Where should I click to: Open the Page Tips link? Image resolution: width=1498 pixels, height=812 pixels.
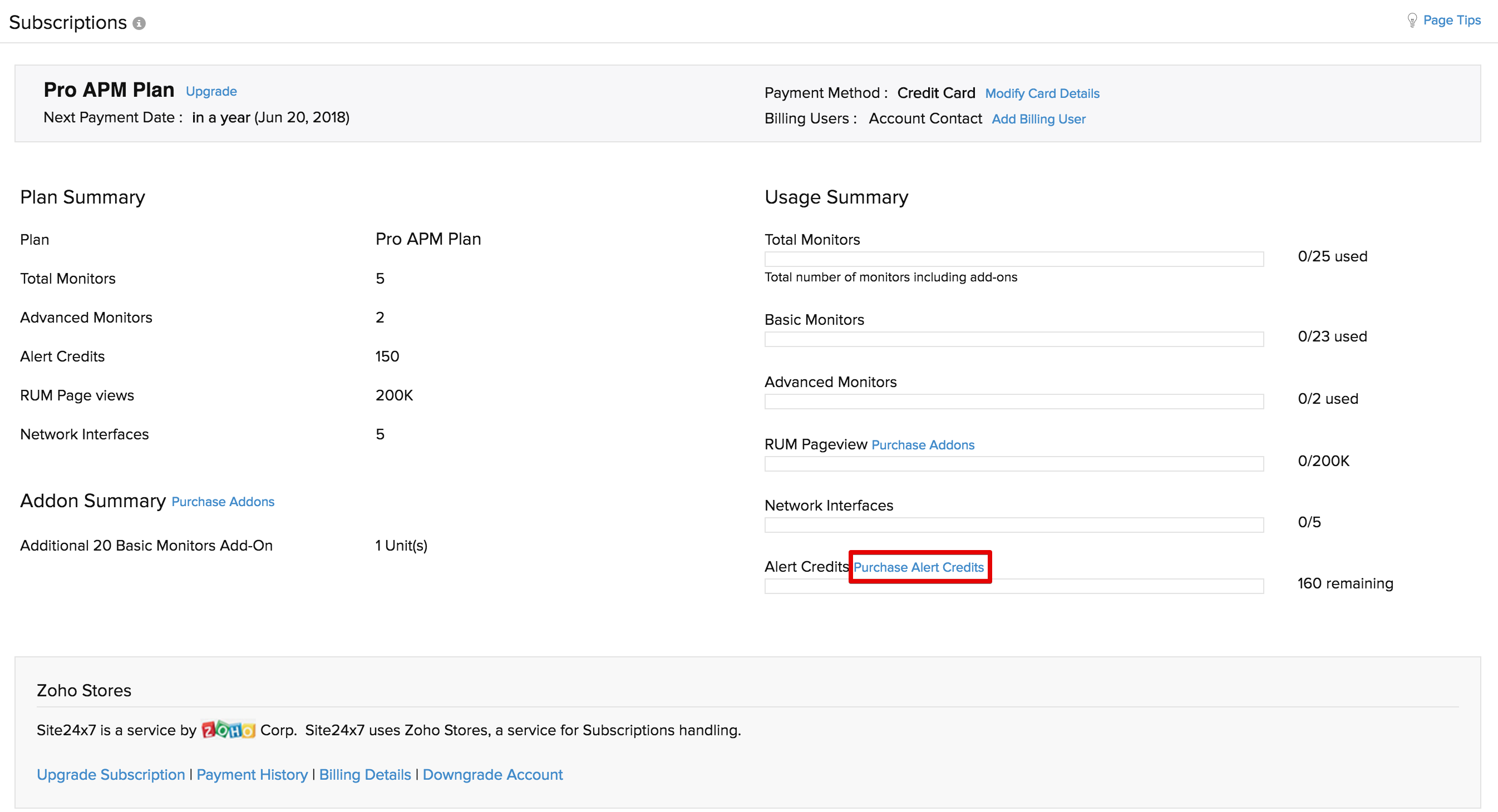(x=1451, y=21)
